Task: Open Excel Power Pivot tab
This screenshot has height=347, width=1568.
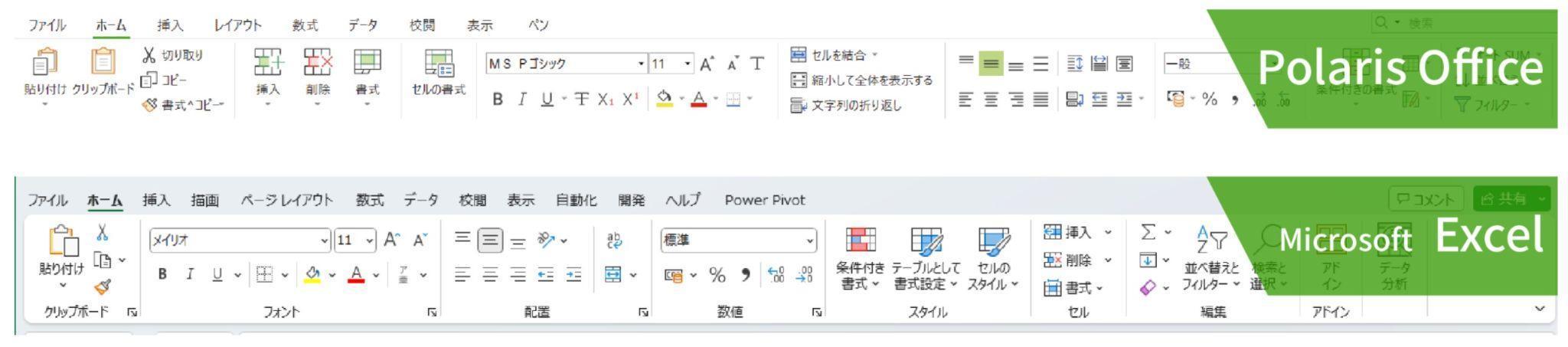Action: (x=765, y=200)
